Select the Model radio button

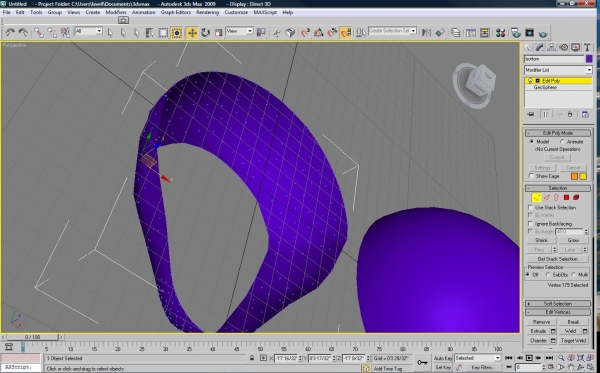532,142
